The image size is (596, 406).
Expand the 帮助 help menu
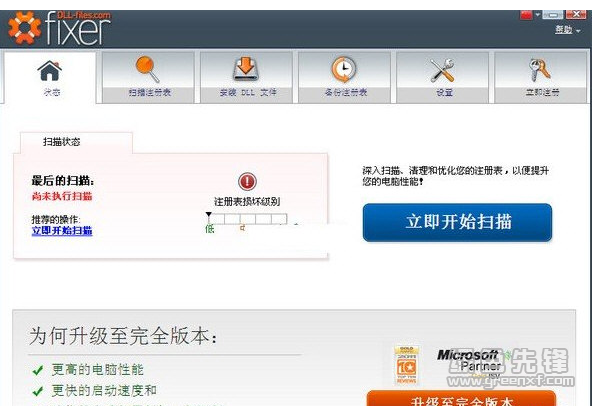click(x=567, y=30)
